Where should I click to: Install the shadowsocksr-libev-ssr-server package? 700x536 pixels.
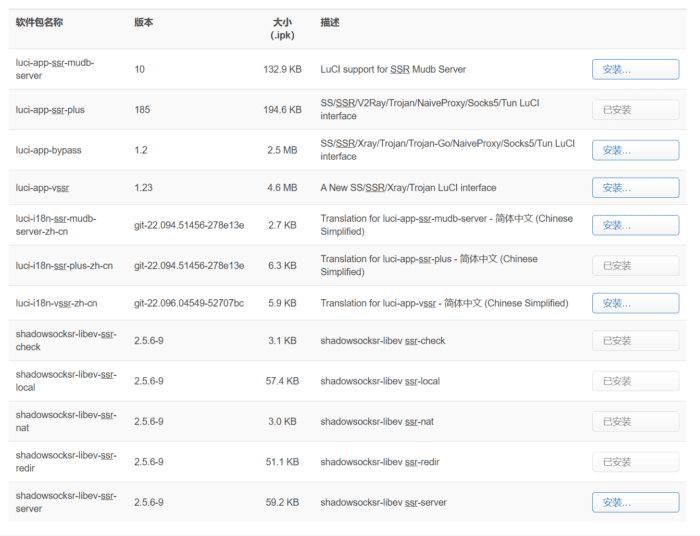[x=635, y=502]
